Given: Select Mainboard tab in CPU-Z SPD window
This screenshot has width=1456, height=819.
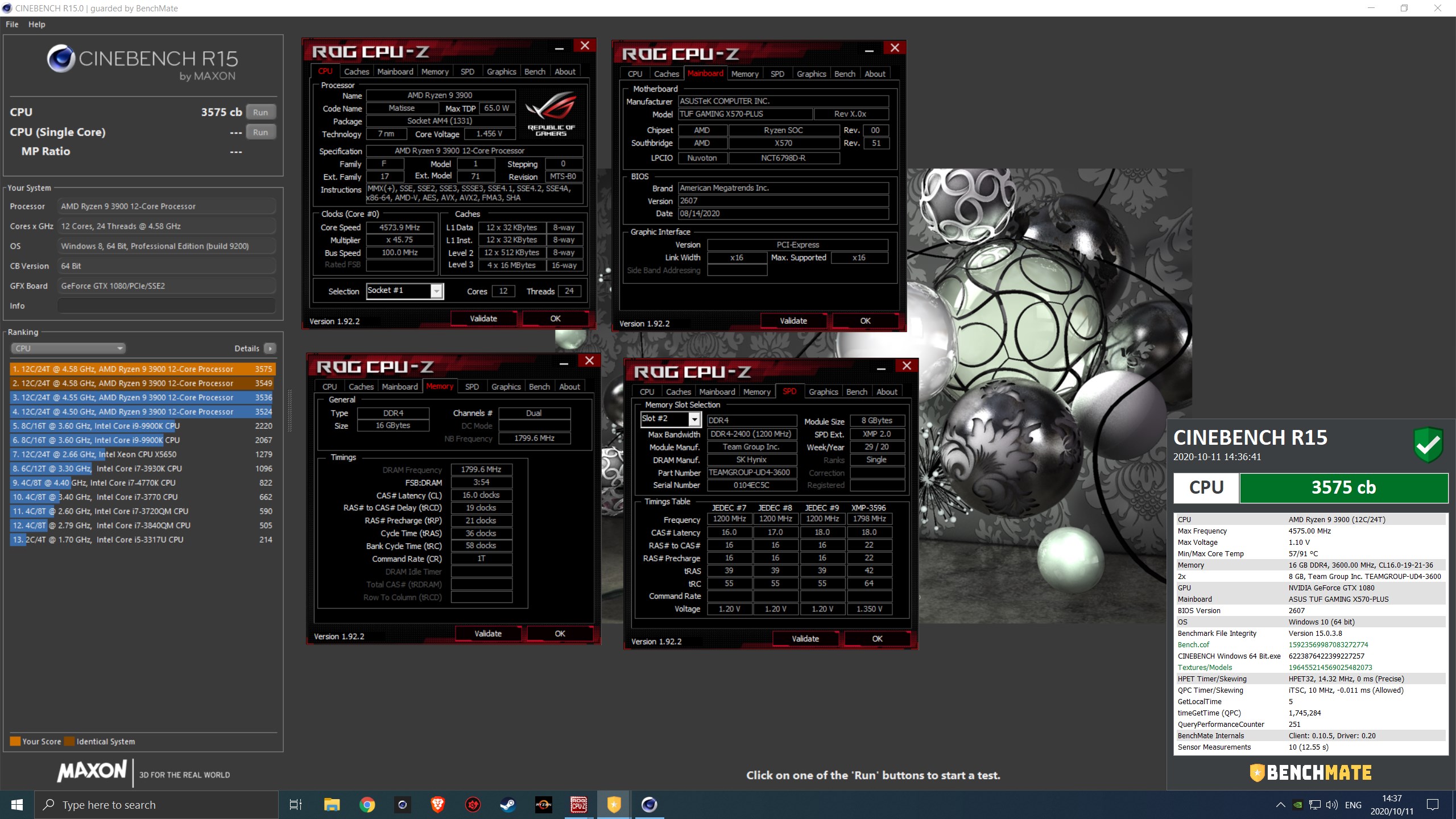Looking at the screenshot, I should coord(717,392).
